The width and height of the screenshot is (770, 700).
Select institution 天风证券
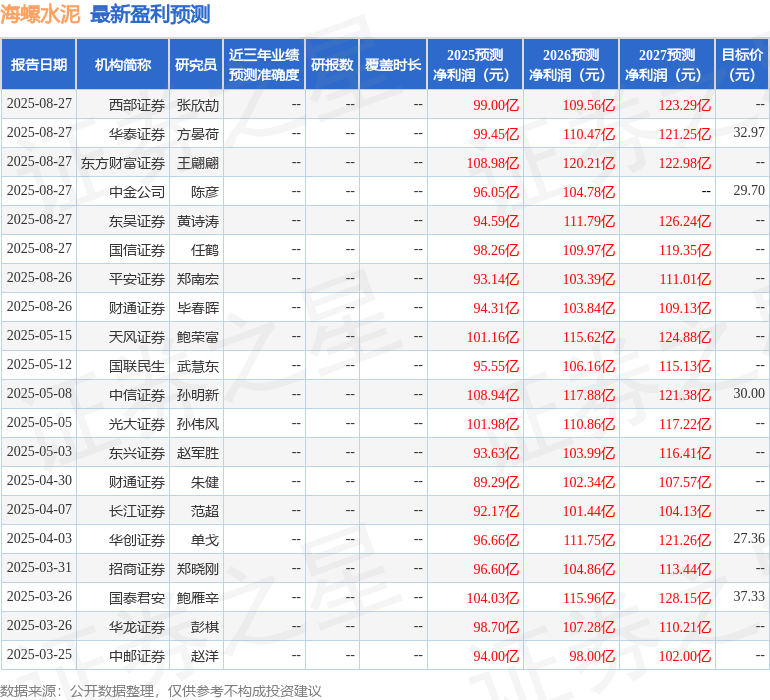pos(137,337)
